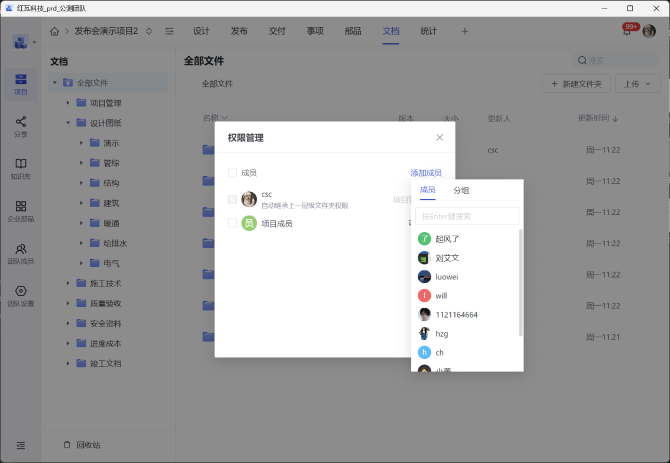Switch to the 分组 tab in popup
Image resolution: width=670 pixels, height=463 pixels.
click(461, 190)
